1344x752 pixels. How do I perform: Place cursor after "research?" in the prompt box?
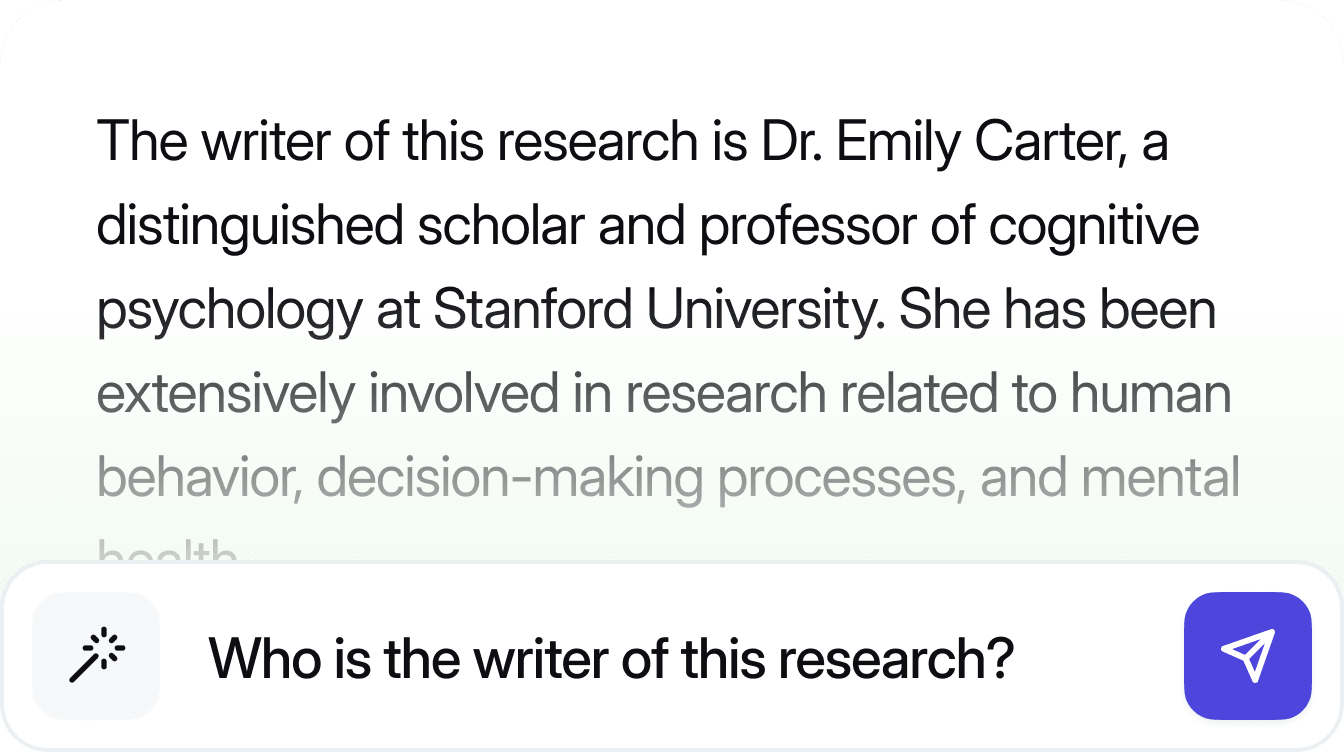1016,657
